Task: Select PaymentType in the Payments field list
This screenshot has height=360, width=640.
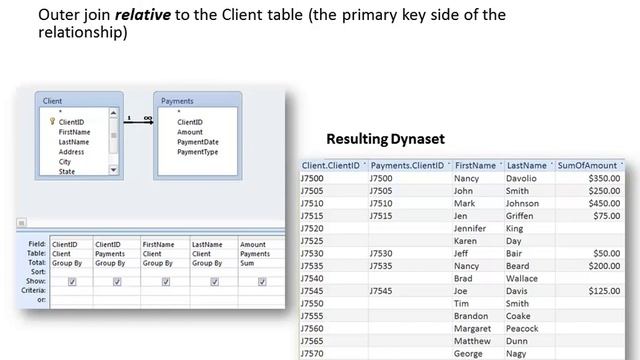Action: coord(198,152)
